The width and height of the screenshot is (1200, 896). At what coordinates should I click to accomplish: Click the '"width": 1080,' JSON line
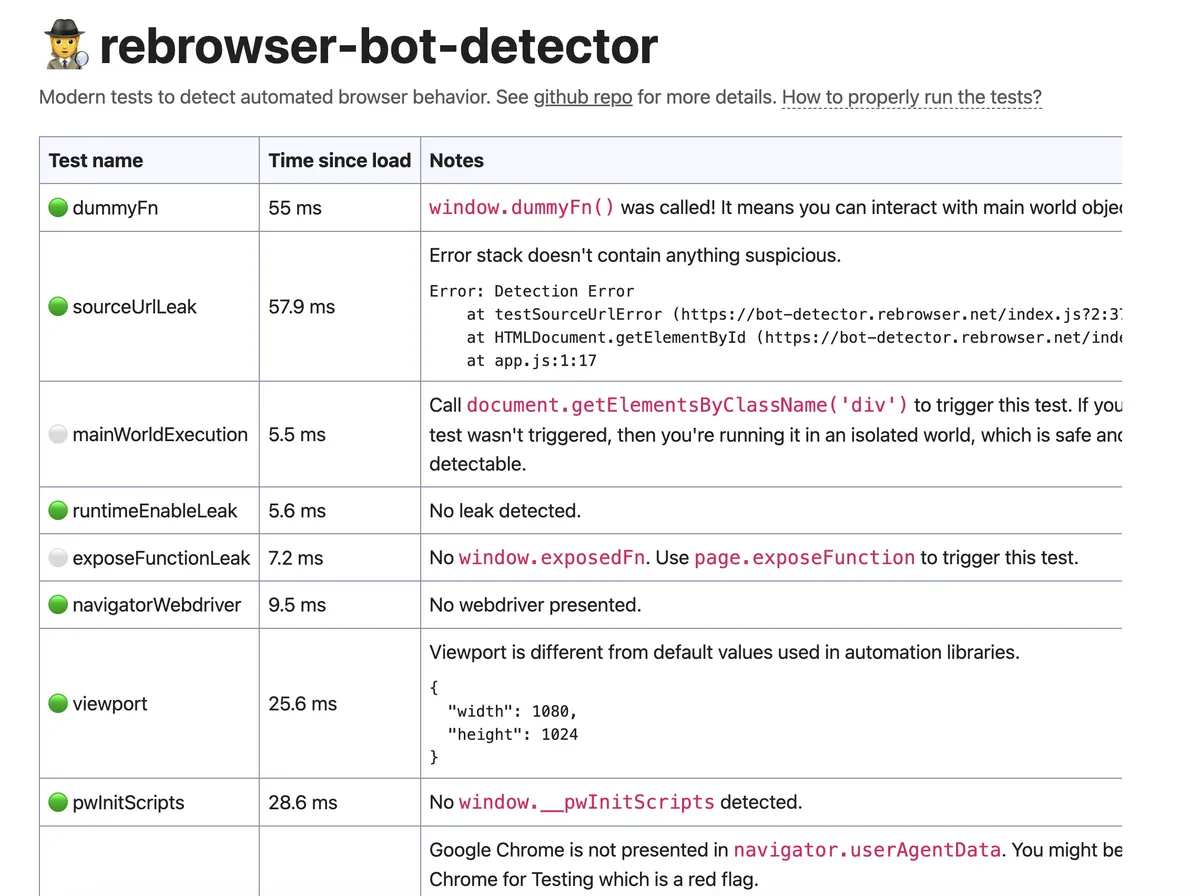(x=513, y=711)
